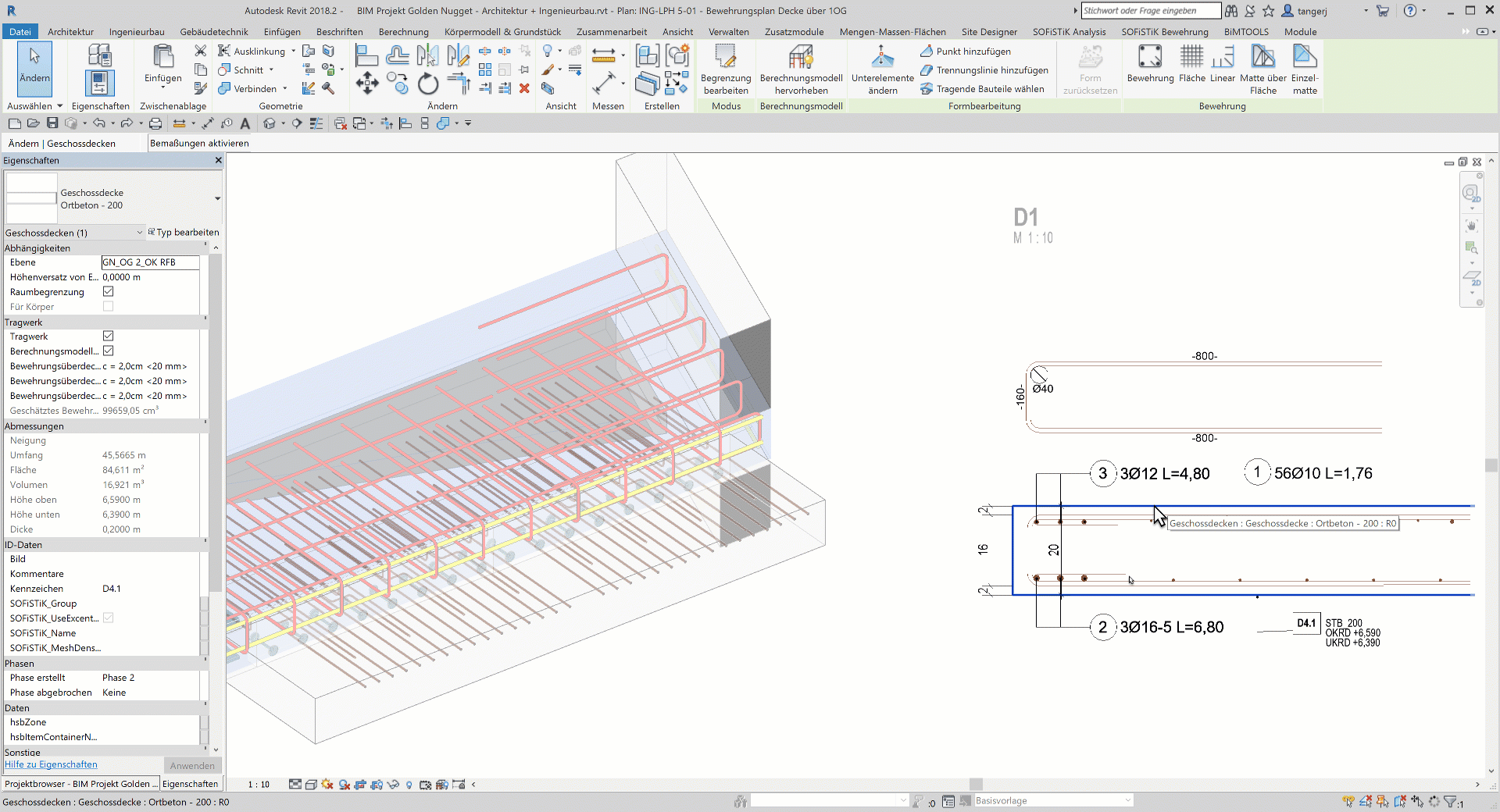Viewport: 1500px width, 812px height.
Task: Switch to the SOFiSTiK Bewehrung ribbon tab
Action: (1165, 32)
